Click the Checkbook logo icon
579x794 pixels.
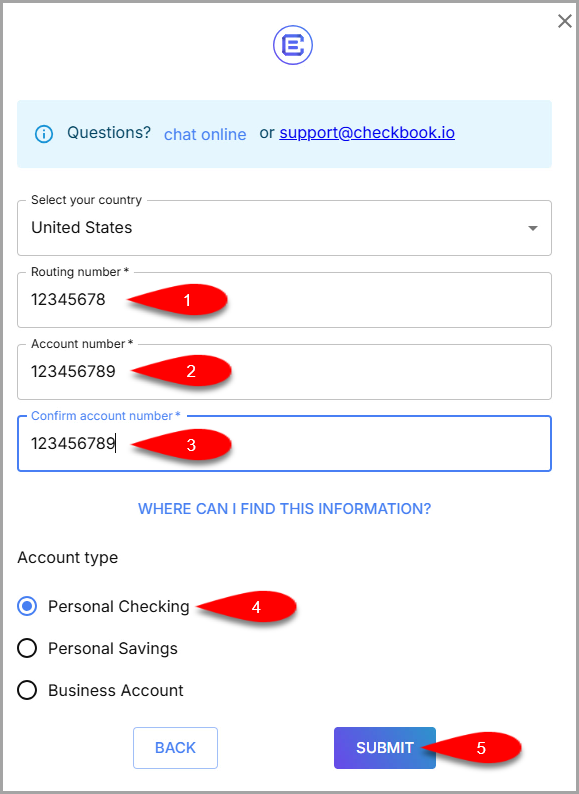click(x=293, y=45)
